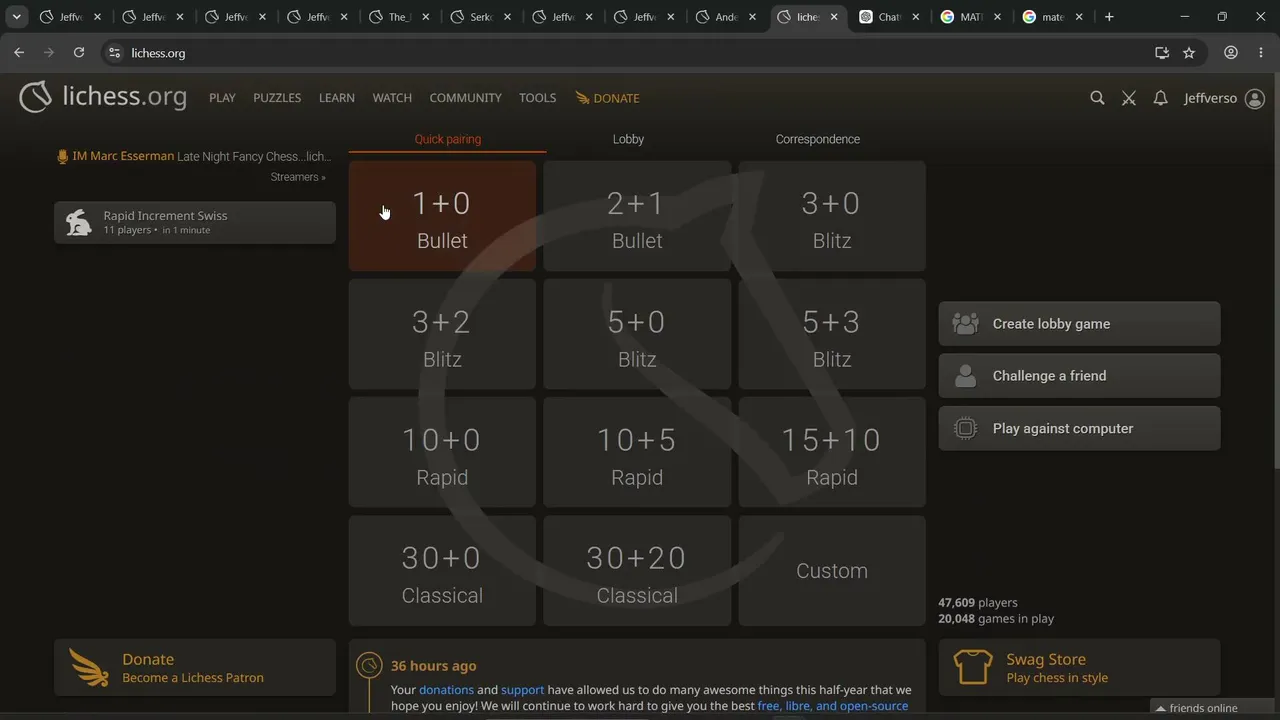
Task: Click Play against computer
Action: click(x=1079, y=428)
